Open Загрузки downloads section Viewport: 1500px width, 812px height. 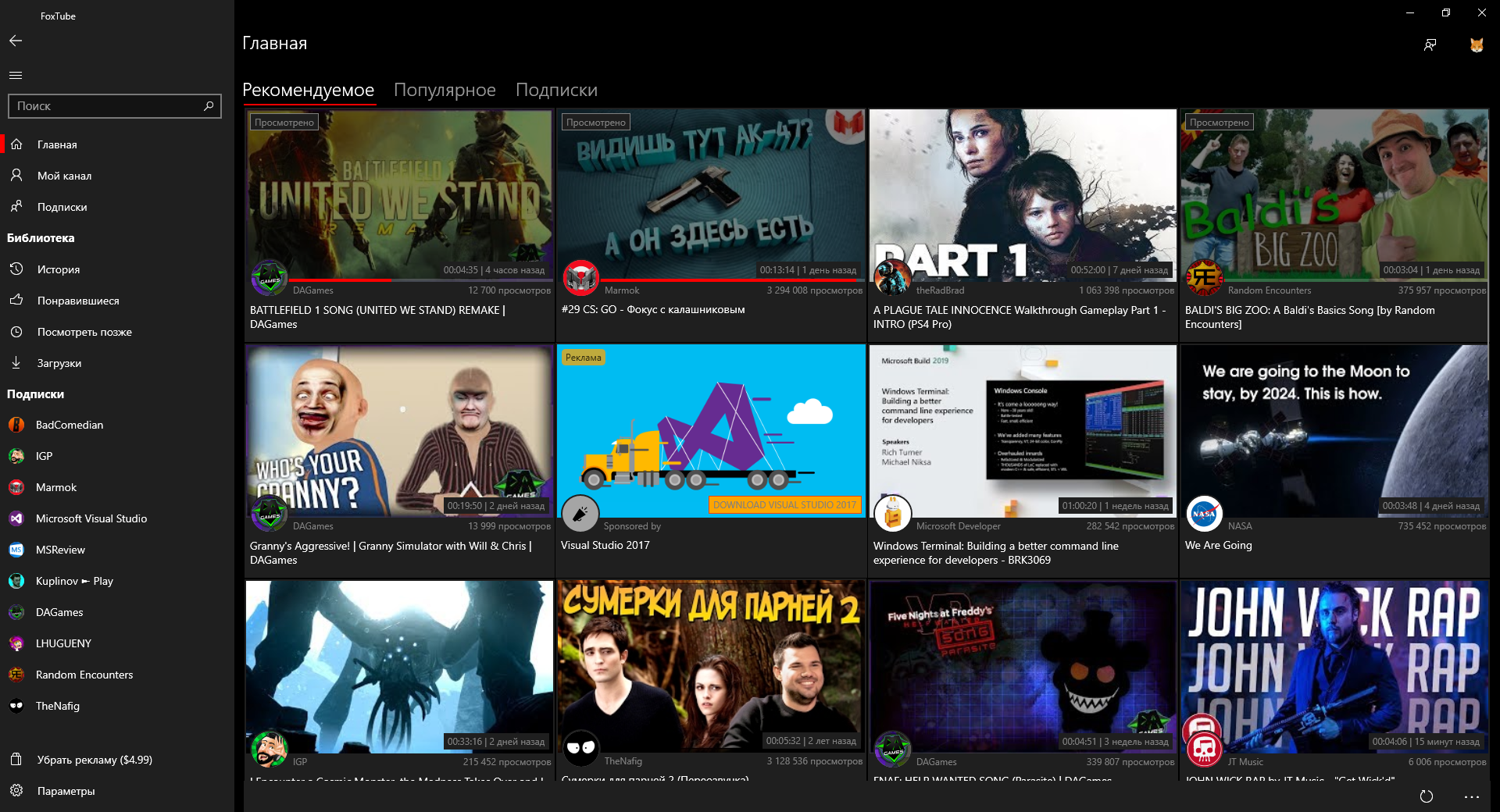[x=59, y=363]
